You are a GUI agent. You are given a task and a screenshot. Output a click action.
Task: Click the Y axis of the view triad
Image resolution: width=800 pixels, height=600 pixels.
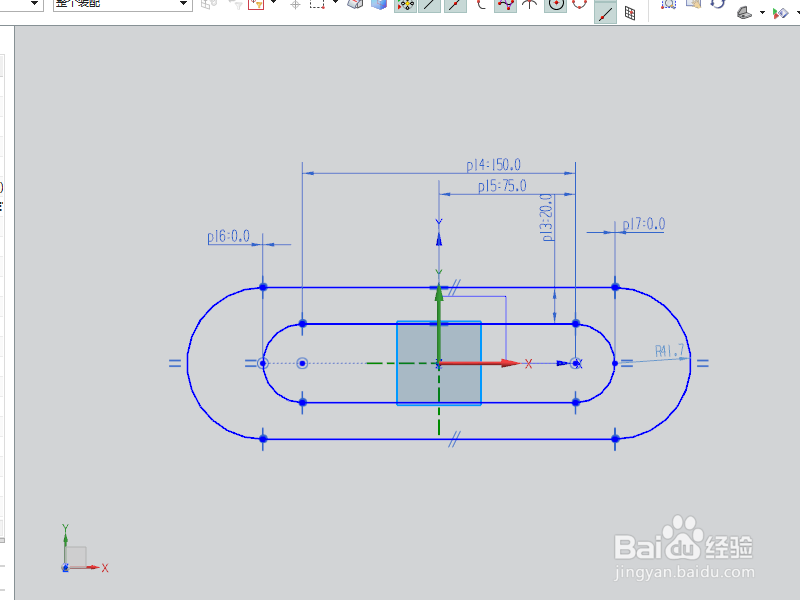click(x=65, y=541)
